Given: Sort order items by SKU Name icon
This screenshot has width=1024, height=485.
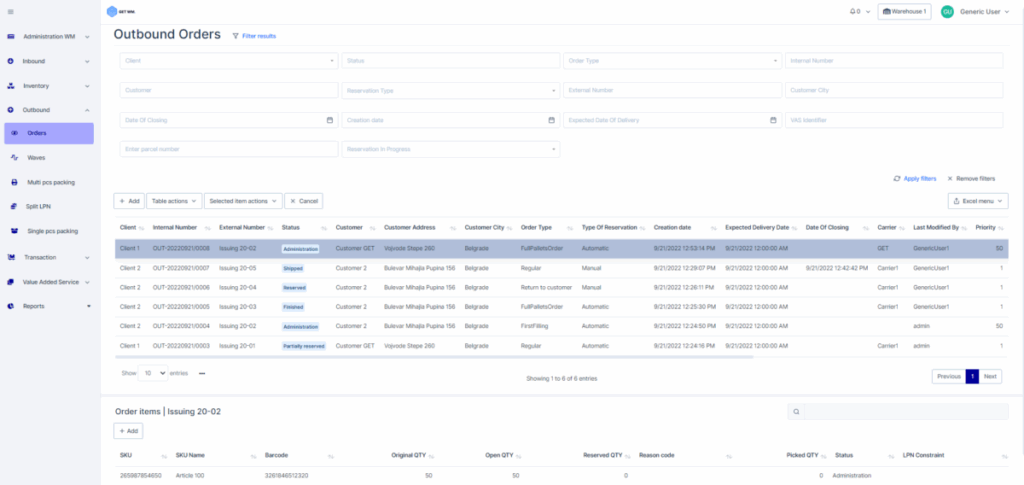Looking at the screenshot, I should [253, 456].
